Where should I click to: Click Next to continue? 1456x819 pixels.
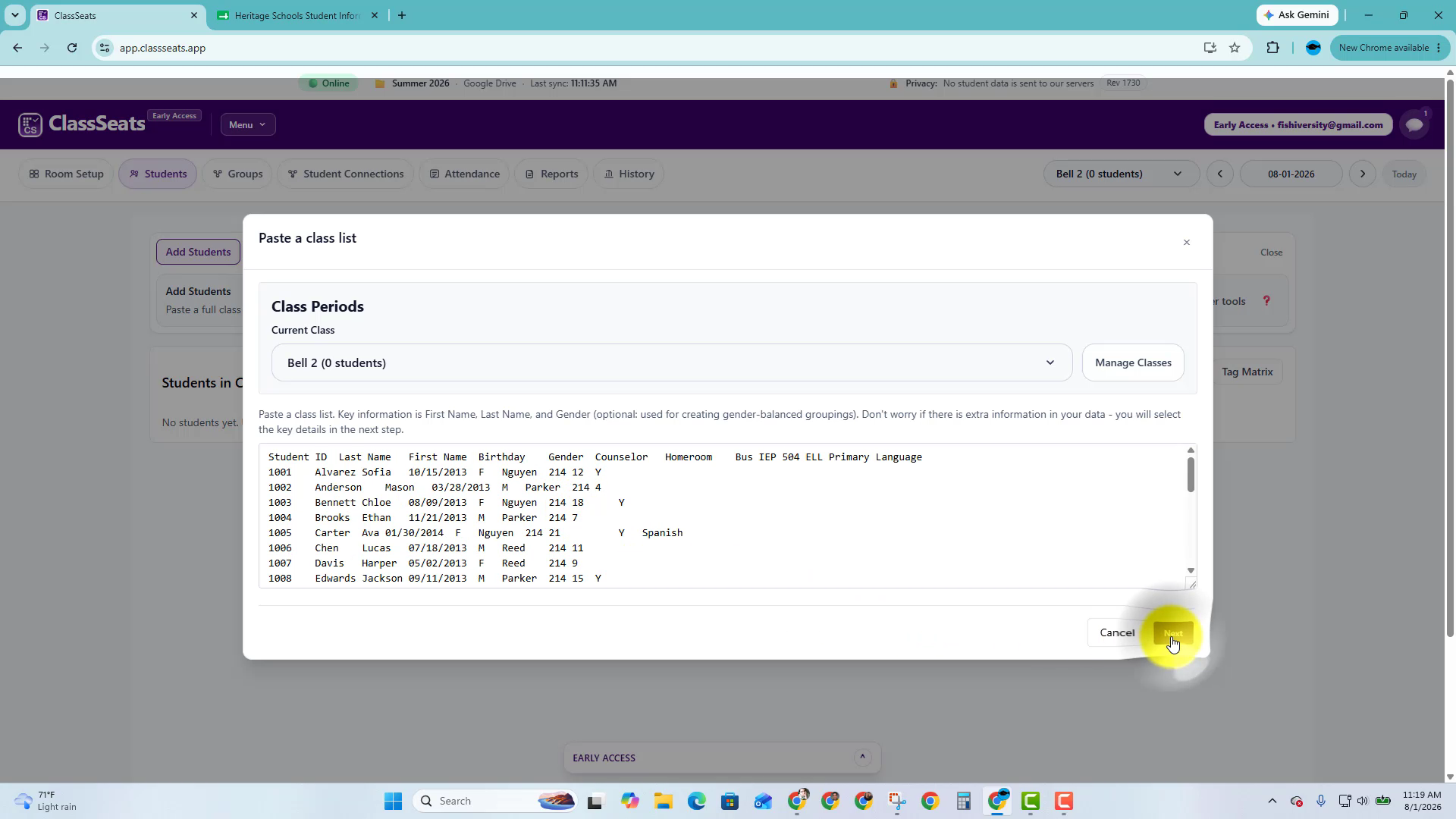click(x=1173, y=633)
